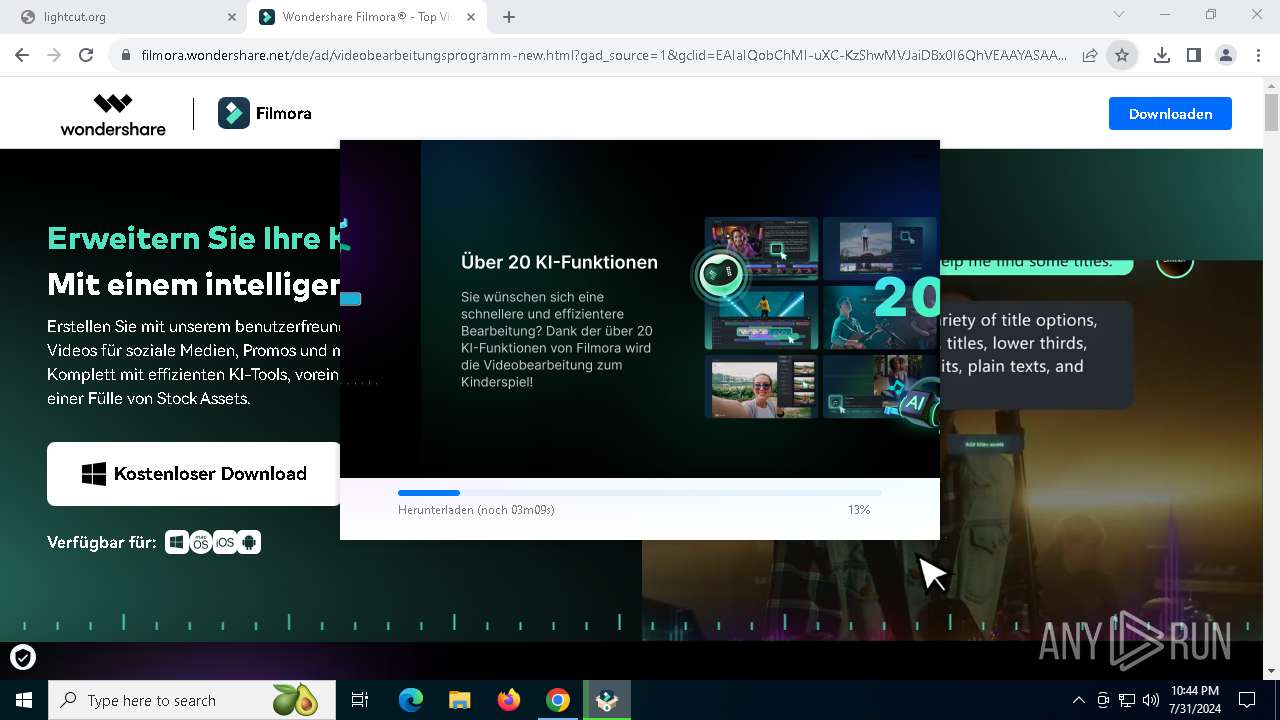Click the blue Downloaden button
The image size is (1280, 720).
pos(1170,114)
